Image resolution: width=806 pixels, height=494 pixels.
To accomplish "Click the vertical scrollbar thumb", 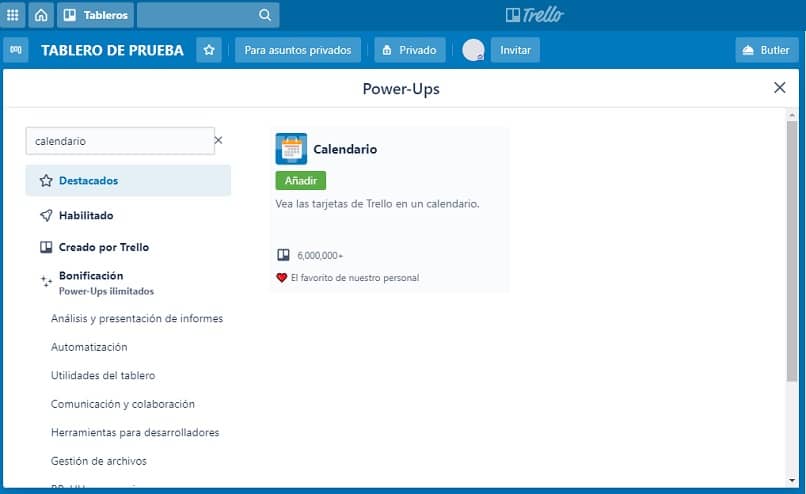I will [x=792, y=251].
